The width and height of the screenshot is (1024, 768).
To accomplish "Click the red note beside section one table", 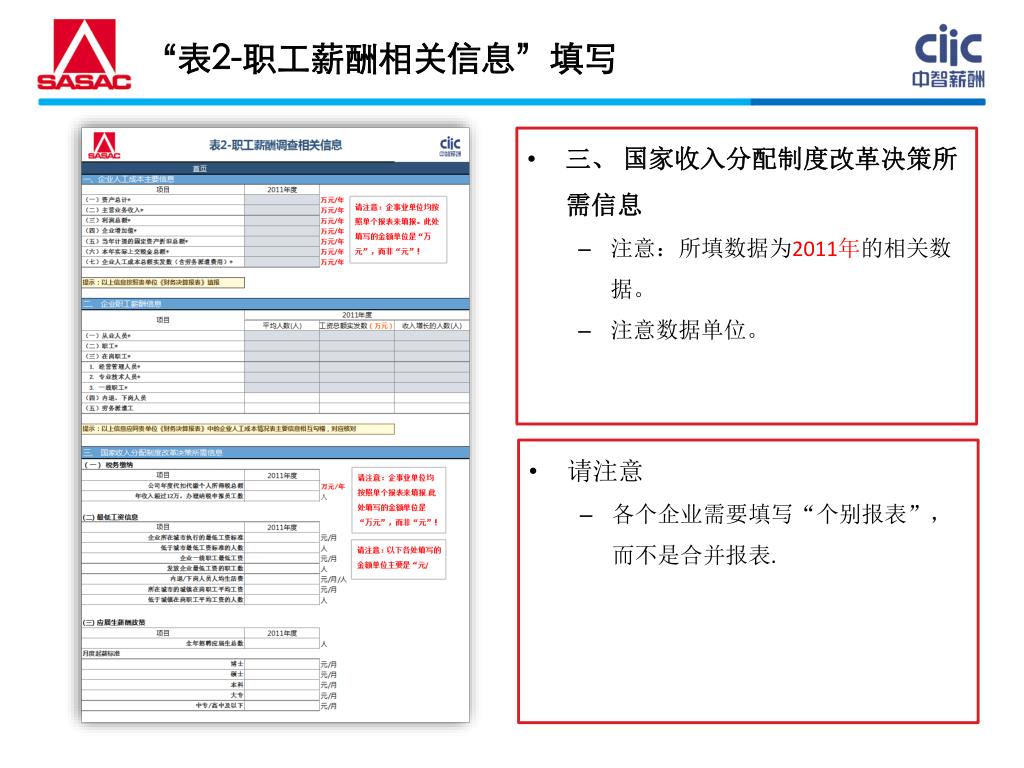I will [x=398, y=229].
